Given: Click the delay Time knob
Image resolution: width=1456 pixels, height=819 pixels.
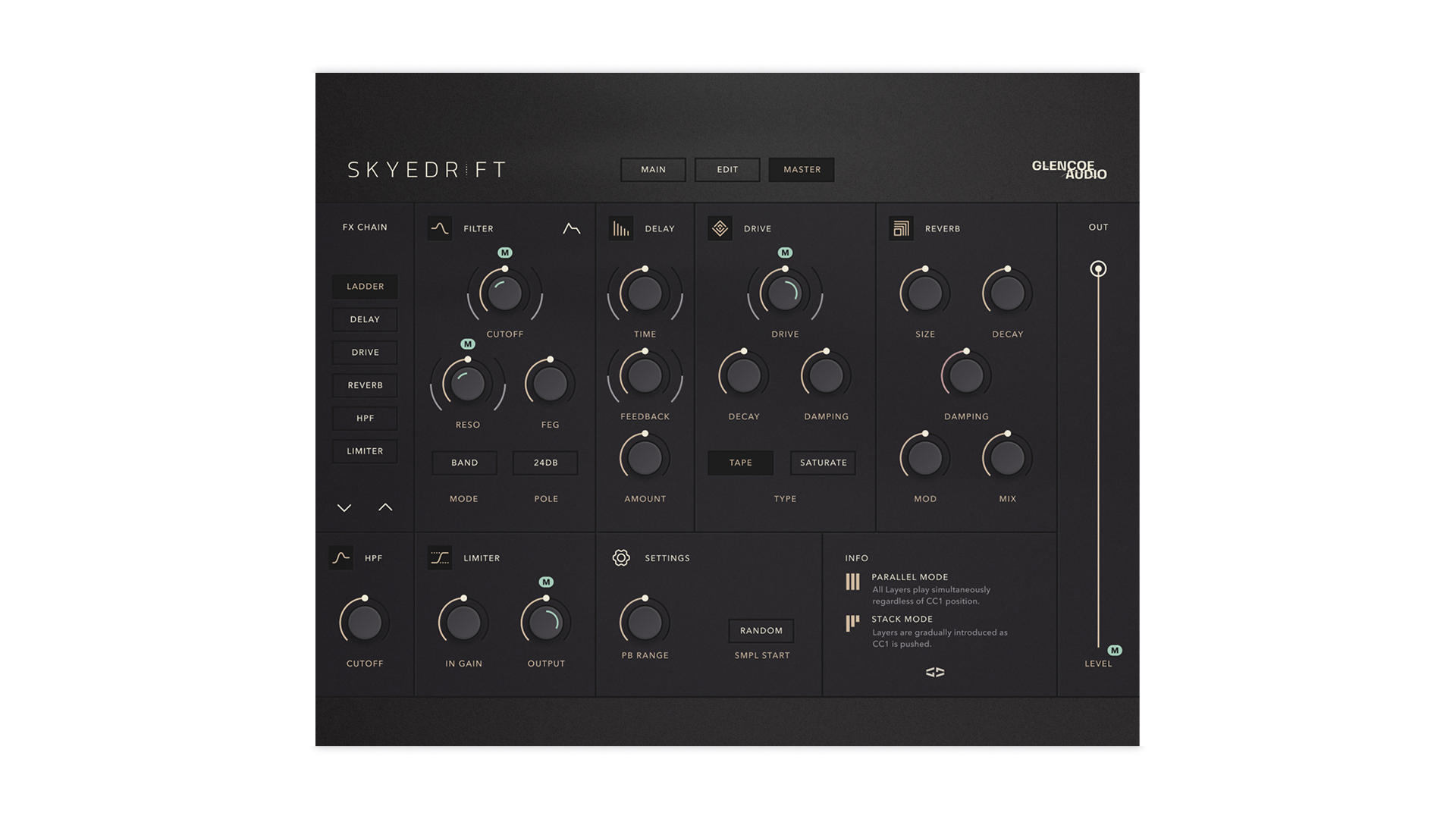Looking at the screenshot, I should coord(645,293).
